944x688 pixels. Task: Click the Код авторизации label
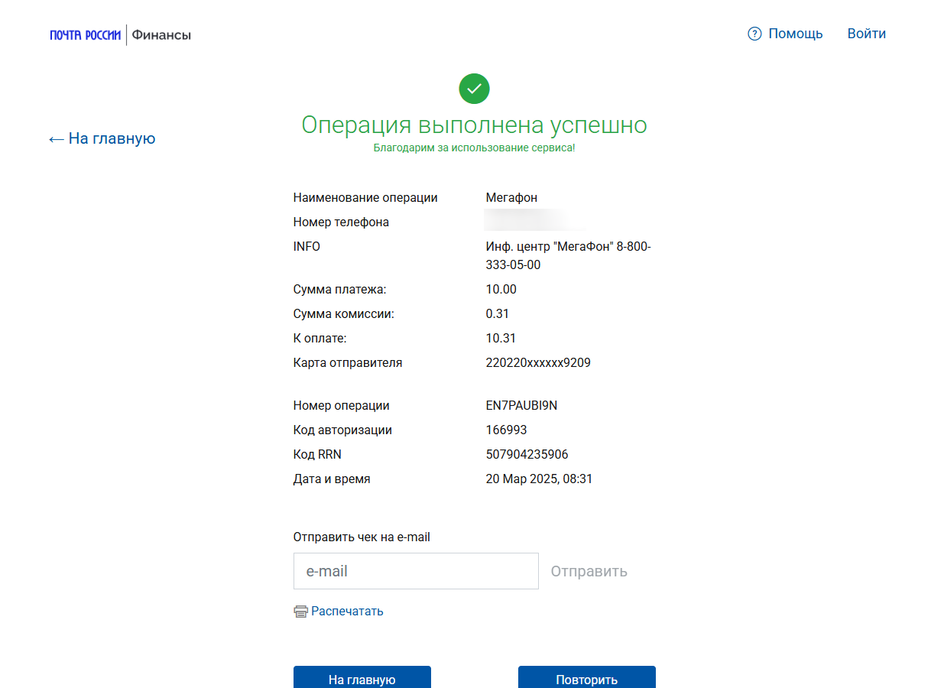[x=343, y=430]
